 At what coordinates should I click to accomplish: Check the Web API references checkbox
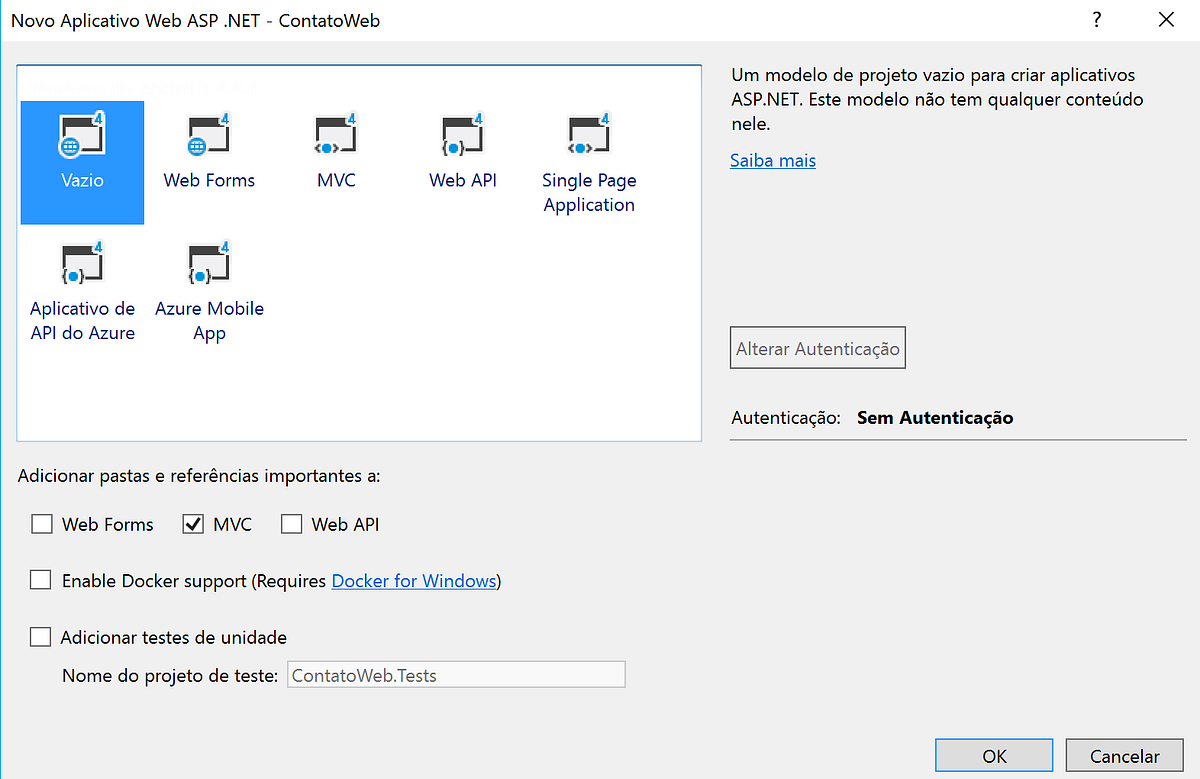(291, 523)
